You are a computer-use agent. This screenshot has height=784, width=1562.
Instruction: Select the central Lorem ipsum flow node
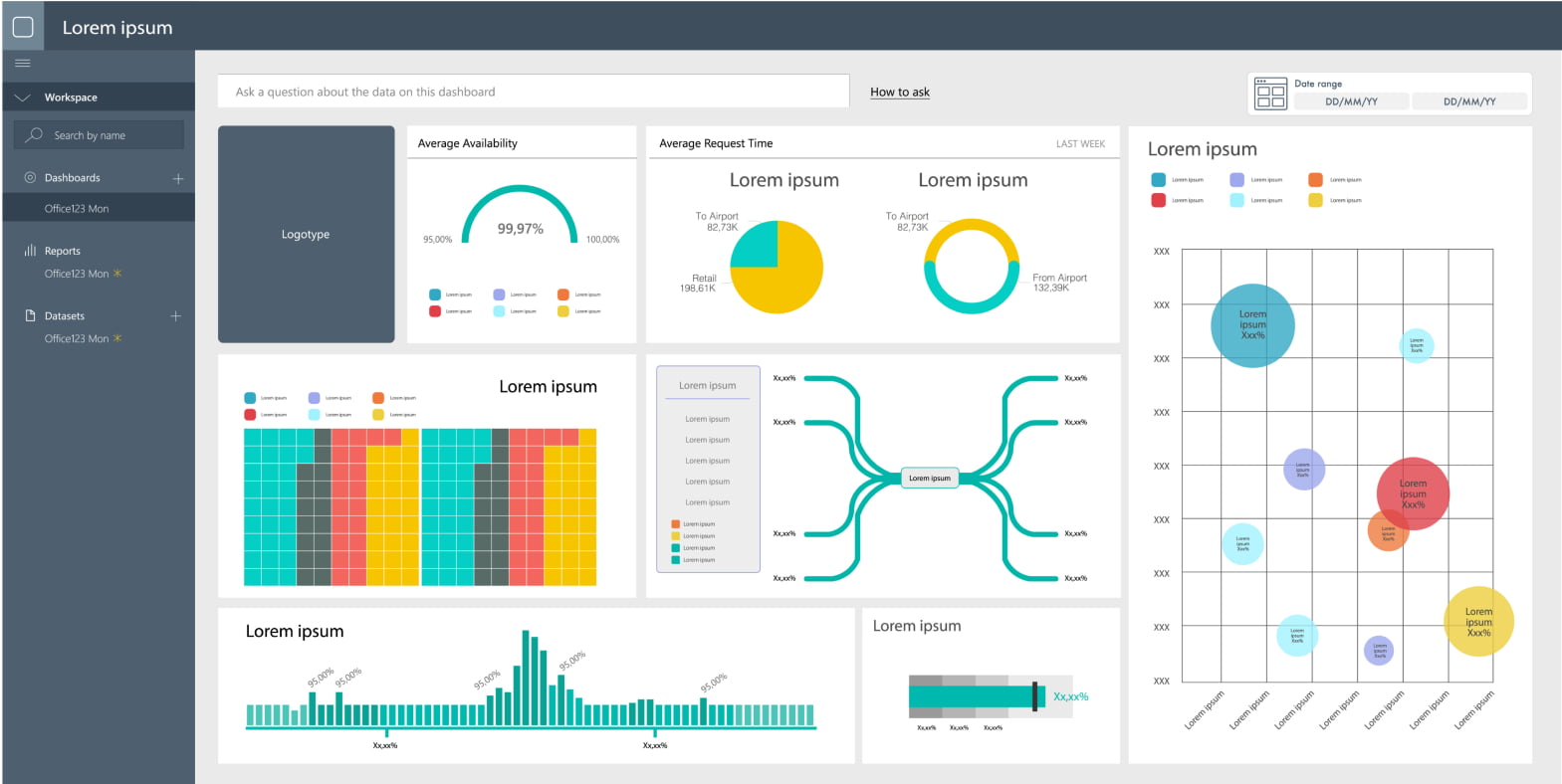coord(930,478)
